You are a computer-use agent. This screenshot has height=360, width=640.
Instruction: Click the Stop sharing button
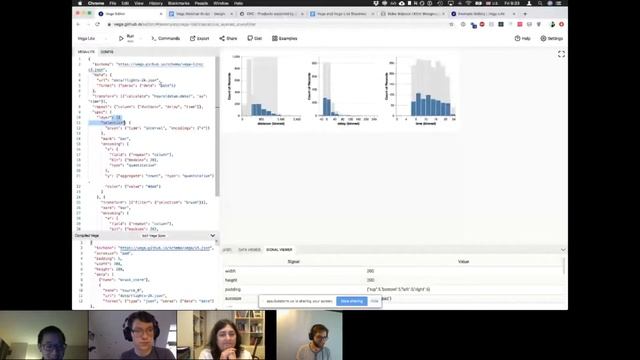click(351, 301)
